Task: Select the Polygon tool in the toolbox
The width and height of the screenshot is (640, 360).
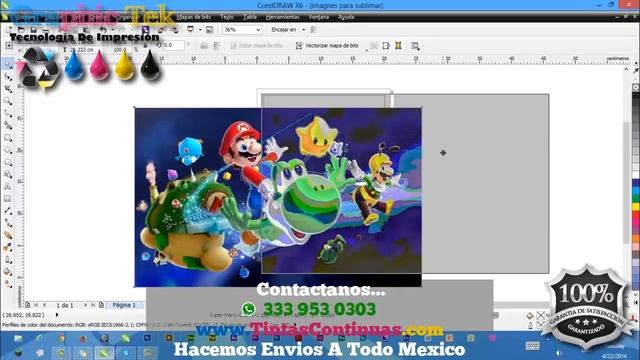Action: (8, 162)
